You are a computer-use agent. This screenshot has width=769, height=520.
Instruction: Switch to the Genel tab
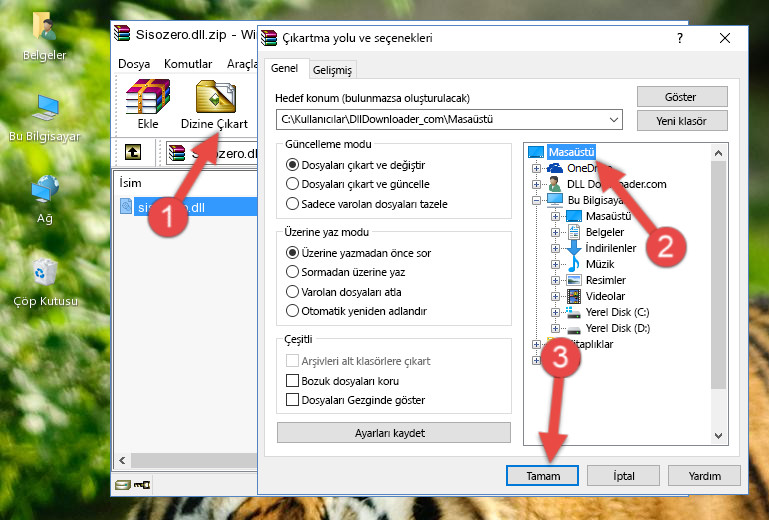[284, 68]
